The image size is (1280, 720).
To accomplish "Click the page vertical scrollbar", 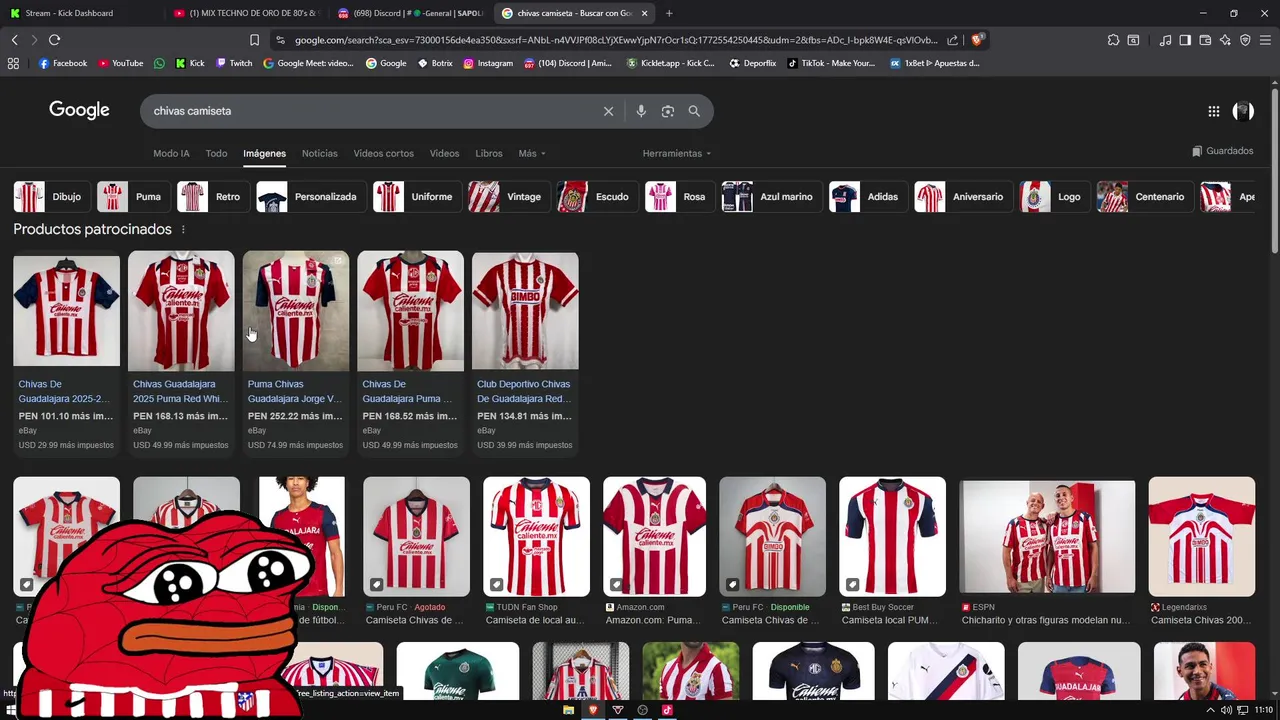I will pyautogui.click(x=1274, y=170).
